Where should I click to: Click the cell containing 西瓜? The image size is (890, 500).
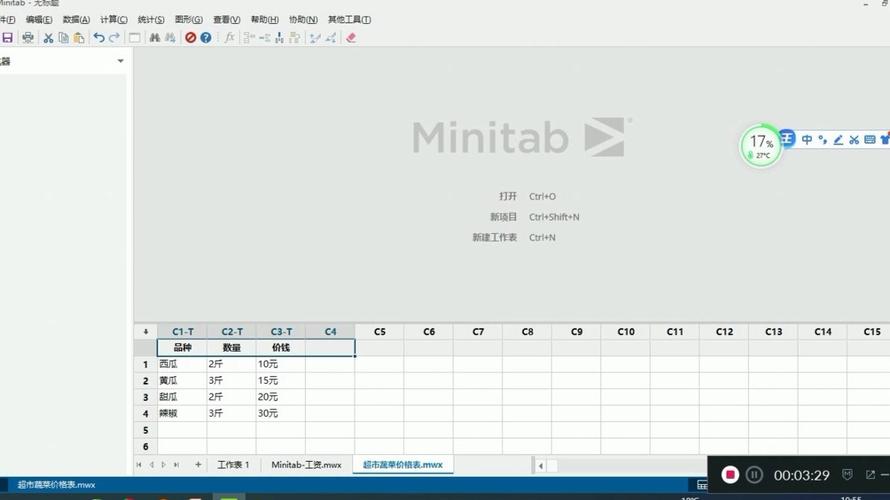182,364
